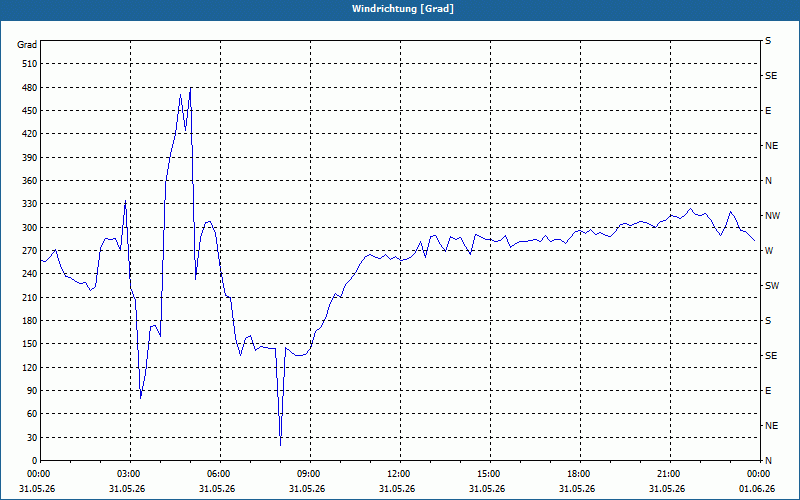The image size is (800, 500).
Task: Click the "N" compass label level with 360
Action: (768, 181)
